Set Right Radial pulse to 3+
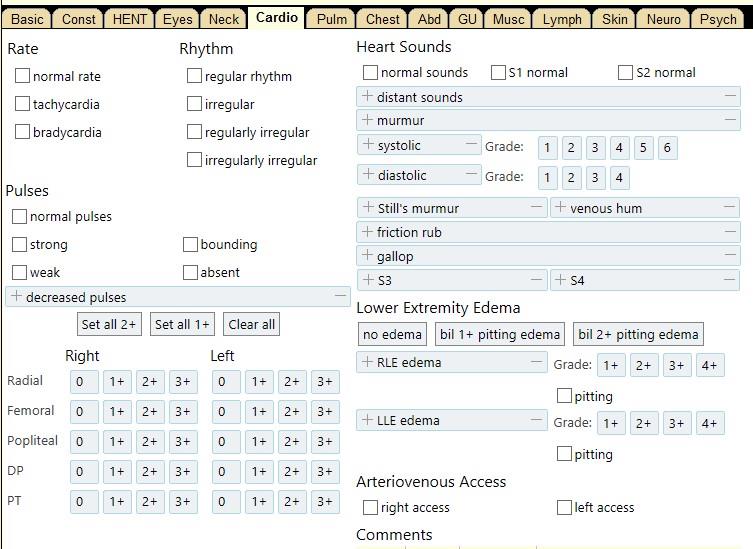753x549 pixels. pyautogui.click(x=182, y=382)
